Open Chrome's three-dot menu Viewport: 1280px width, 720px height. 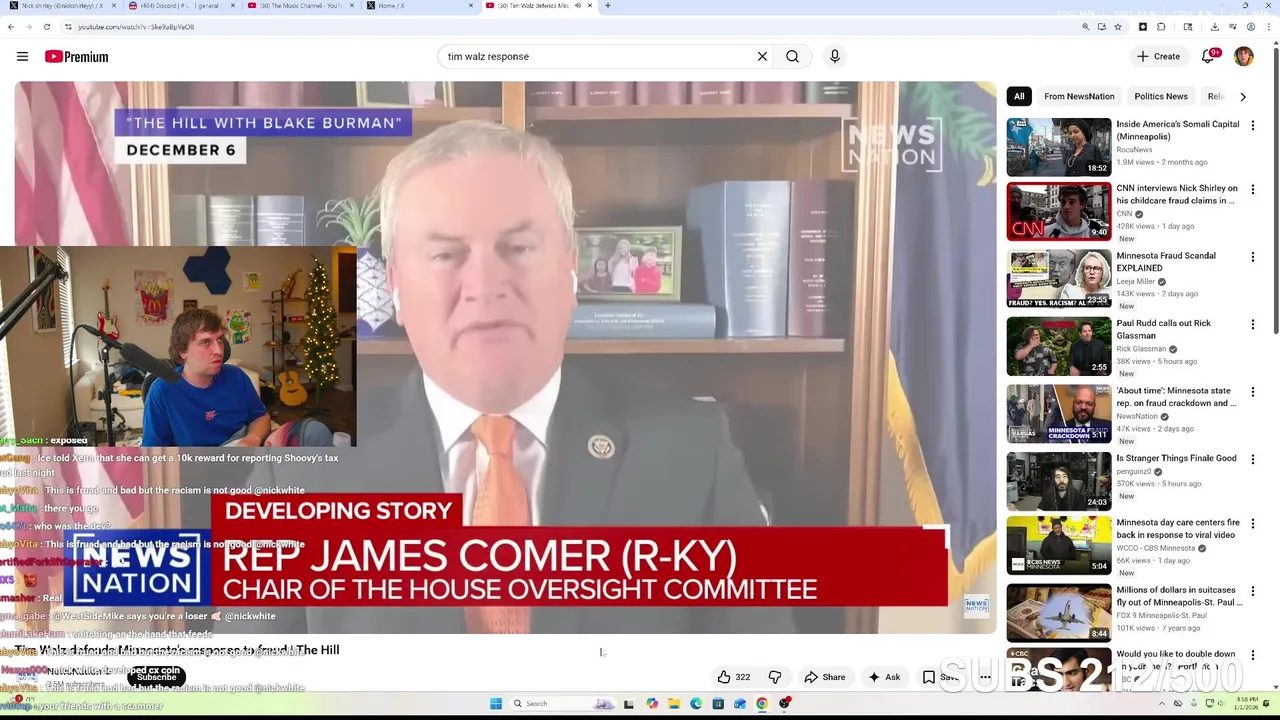point(1268,27)
